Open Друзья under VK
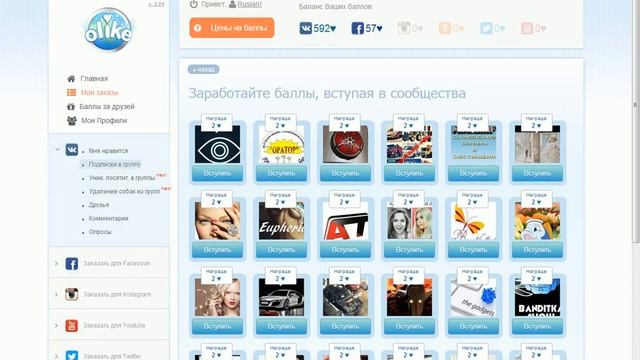Viewport: 640px width, 360px height. 99,205
